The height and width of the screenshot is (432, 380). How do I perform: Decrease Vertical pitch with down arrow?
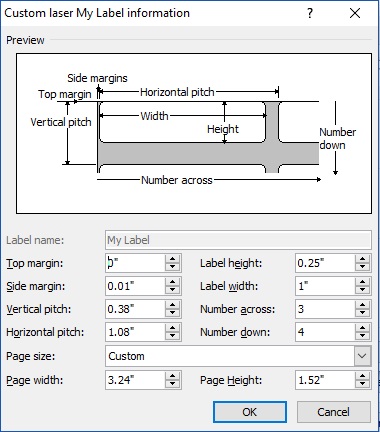click(x=172, y=313)
